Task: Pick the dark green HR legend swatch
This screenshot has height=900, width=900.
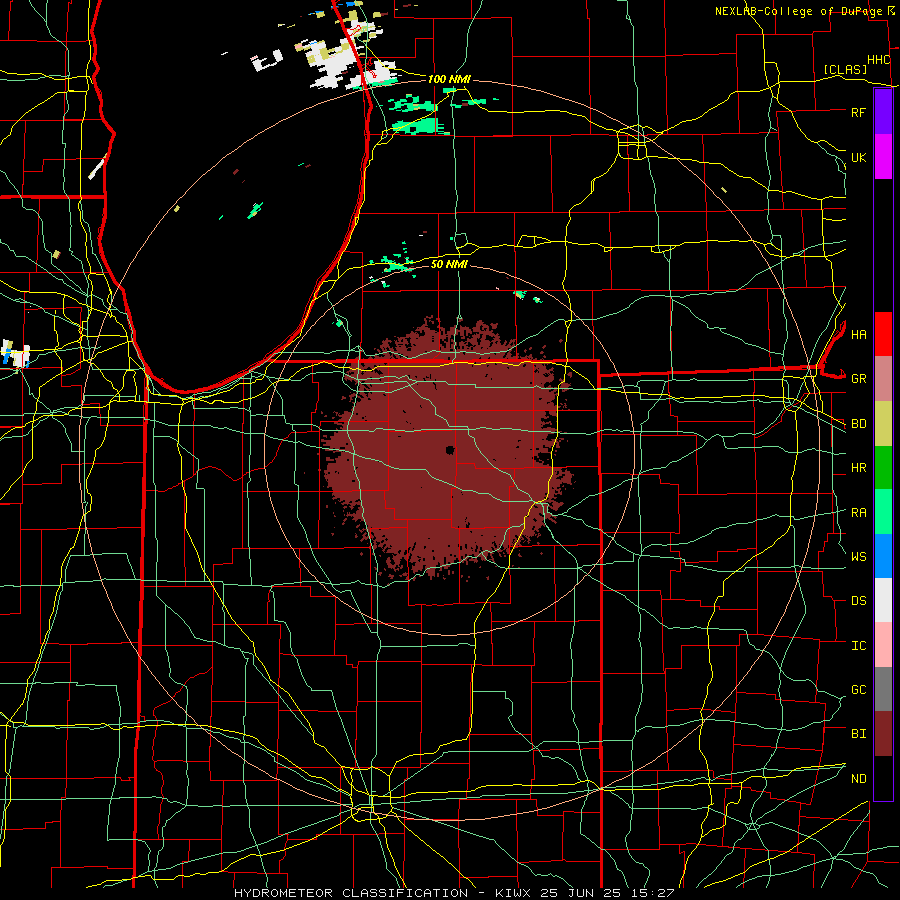Action: tap(883, 468)
